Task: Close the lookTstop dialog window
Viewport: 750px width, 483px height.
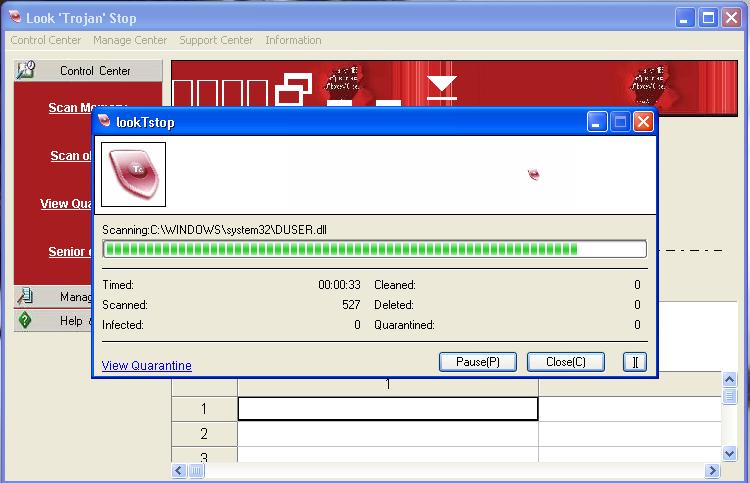Action: click(643, 122)
